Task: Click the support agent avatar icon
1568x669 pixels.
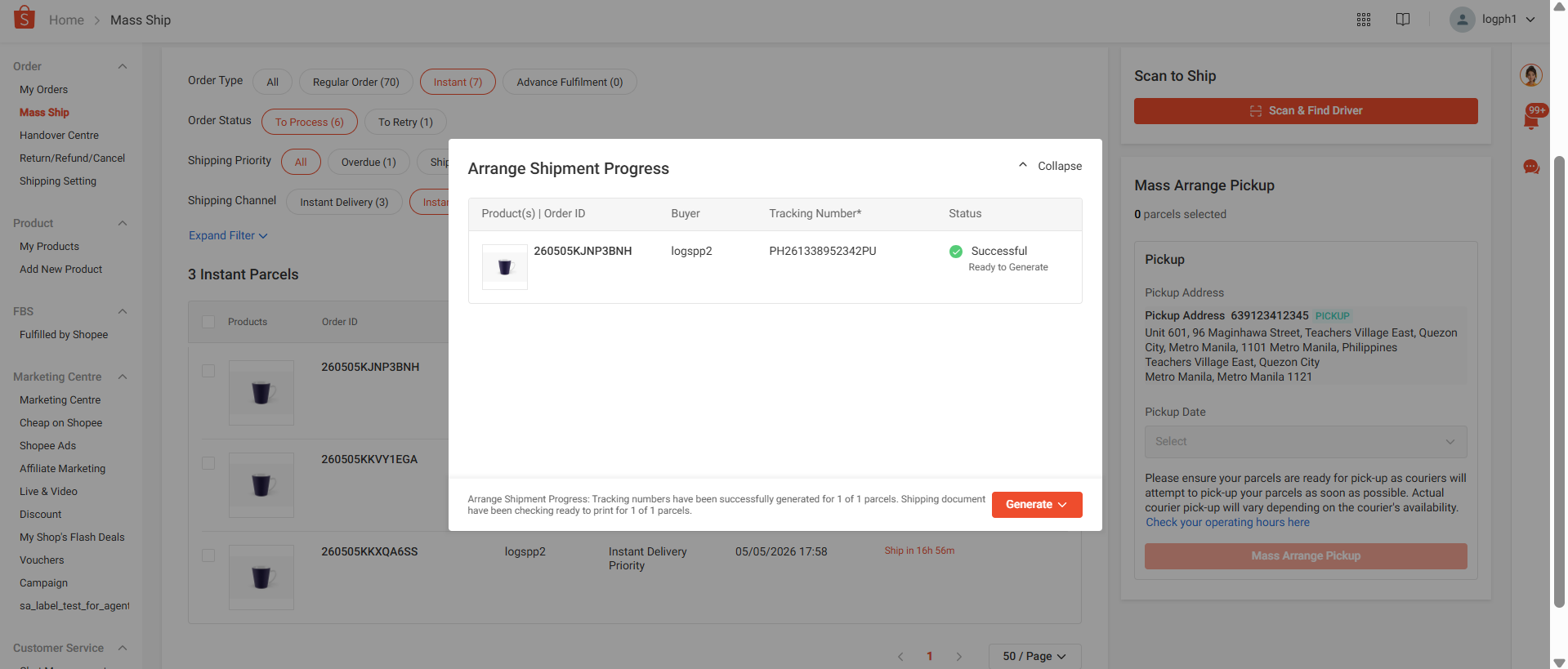Action: [1531, 75]
